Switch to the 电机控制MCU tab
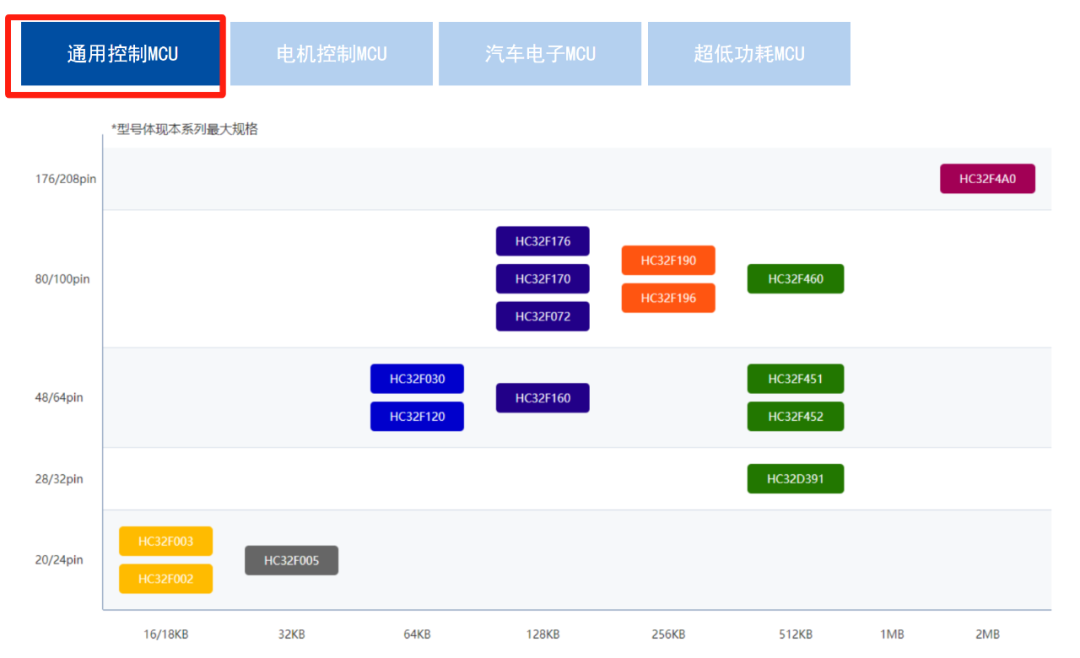 pos(331,53)
